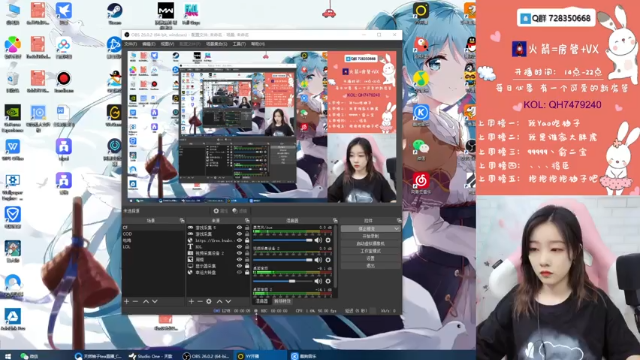The width and height of the screenshot is (640, 360).
Task: Click 启动虚拟摄像机 button
Action: pyautogui.click(x=370, y=244)
